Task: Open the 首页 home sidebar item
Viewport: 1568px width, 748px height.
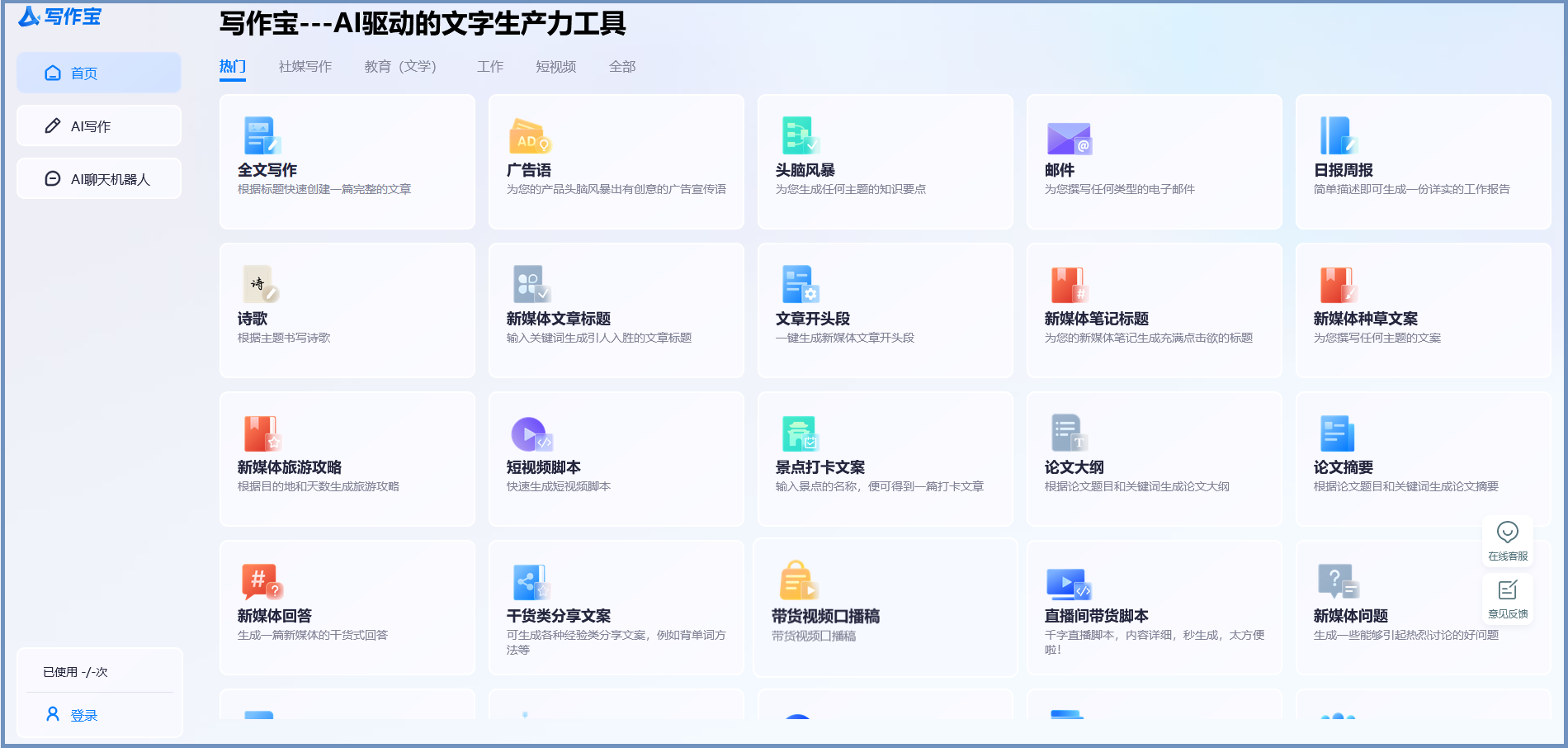Action: click(99, 73)
